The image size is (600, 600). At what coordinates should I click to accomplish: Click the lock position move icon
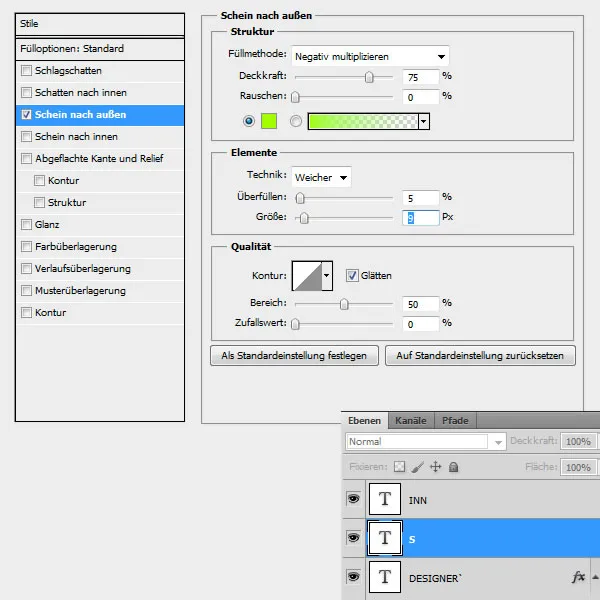click(x=436, y=467)
